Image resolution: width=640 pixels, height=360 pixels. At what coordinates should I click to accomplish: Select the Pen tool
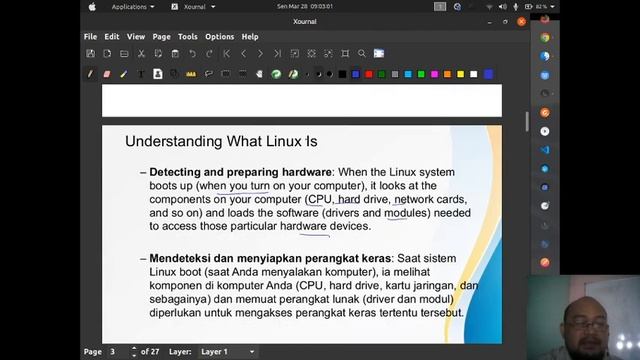click(90, 74)
